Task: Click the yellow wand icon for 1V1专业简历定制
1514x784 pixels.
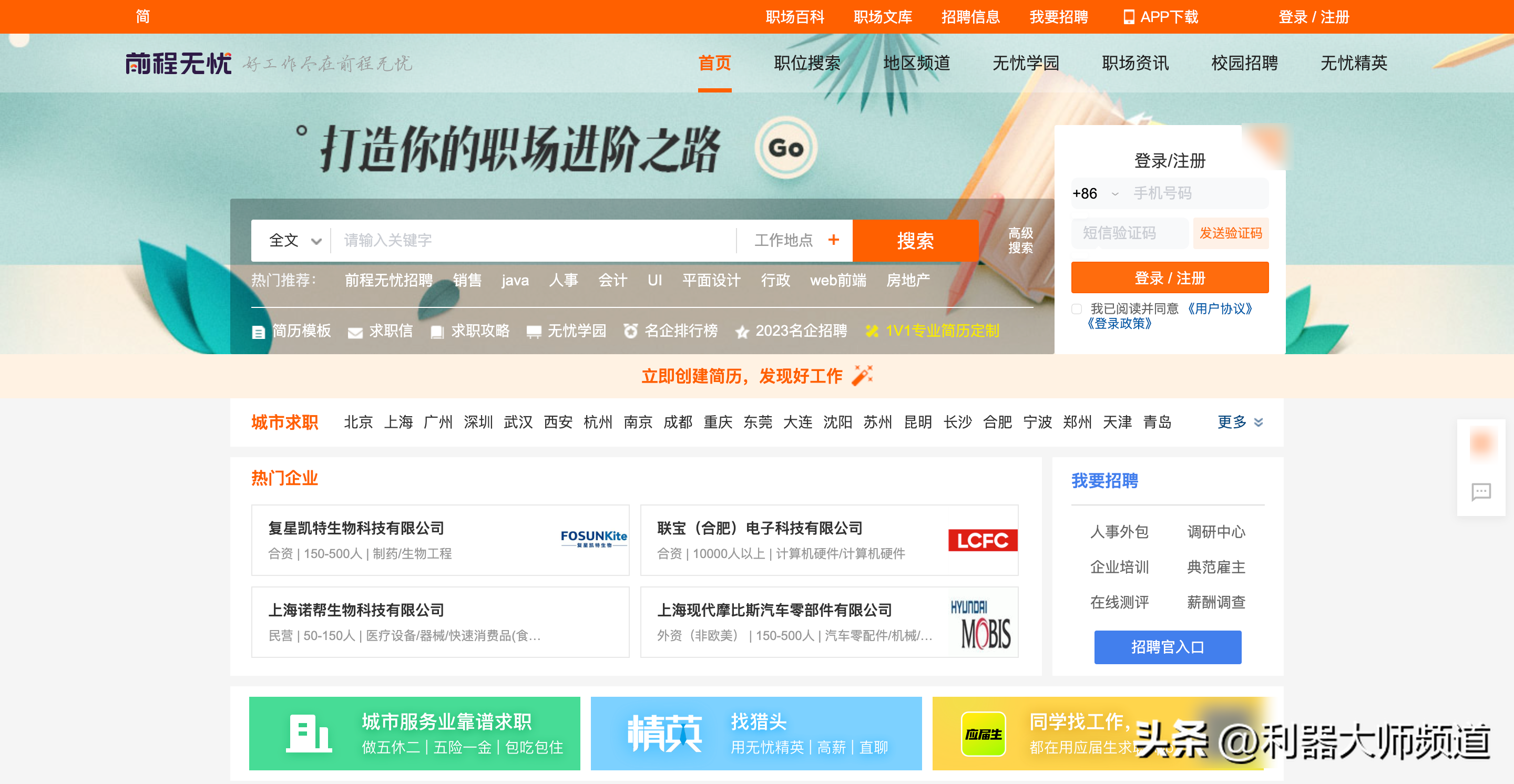Action: [872, 331]
